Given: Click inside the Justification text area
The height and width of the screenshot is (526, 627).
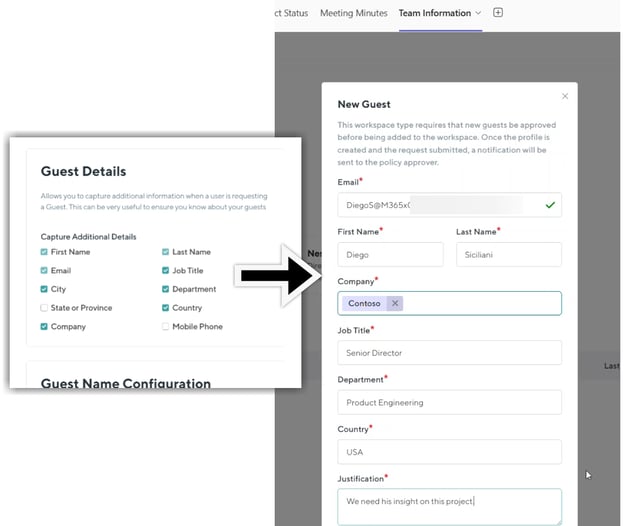Looking at the screenshot, I should tap(449, 505).
